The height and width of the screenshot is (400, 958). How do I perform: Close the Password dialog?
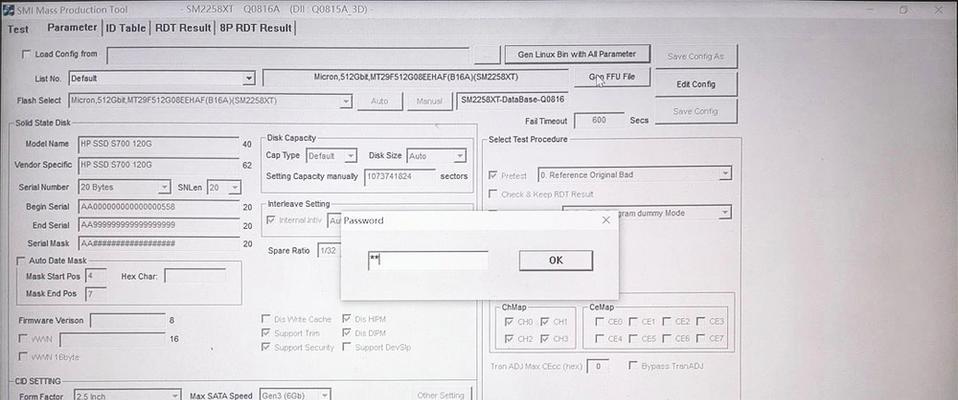click(605, 220)
